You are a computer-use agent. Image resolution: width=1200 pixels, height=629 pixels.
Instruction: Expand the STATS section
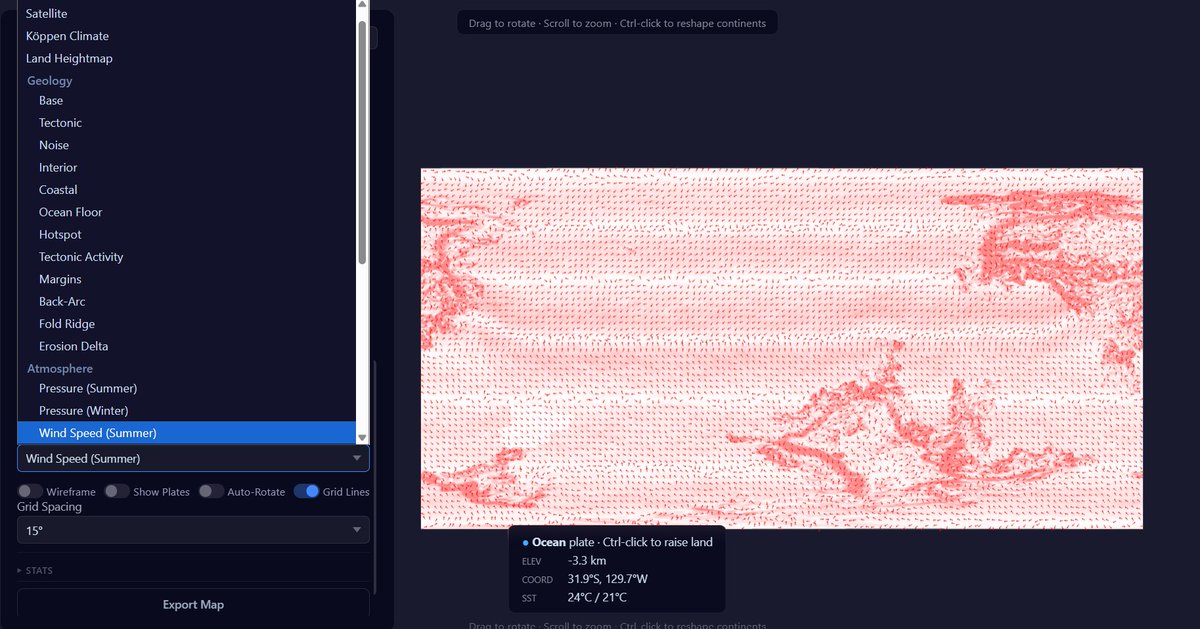(35, 570)
